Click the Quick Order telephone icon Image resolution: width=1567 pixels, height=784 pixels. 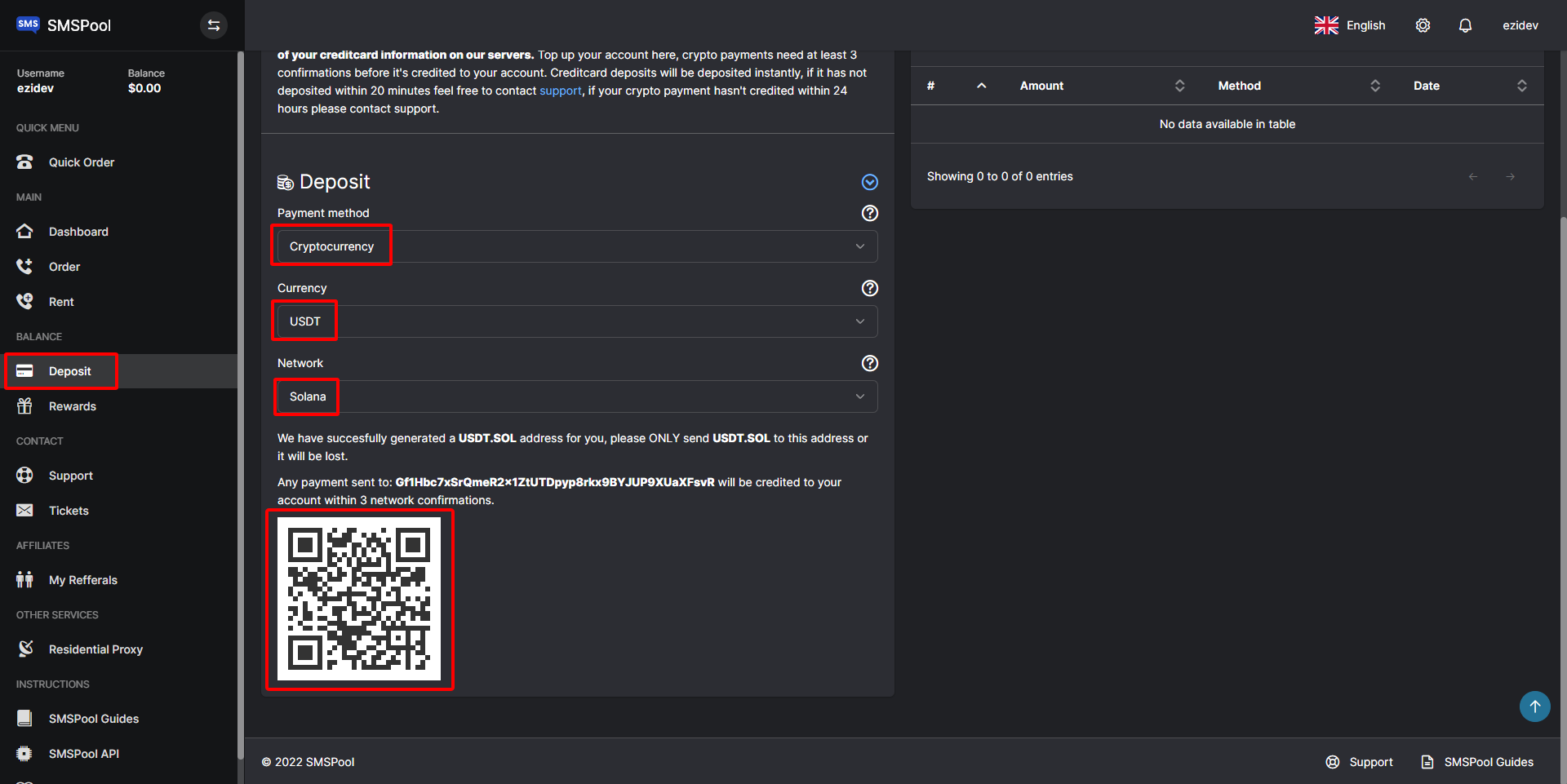click(24, 162)
